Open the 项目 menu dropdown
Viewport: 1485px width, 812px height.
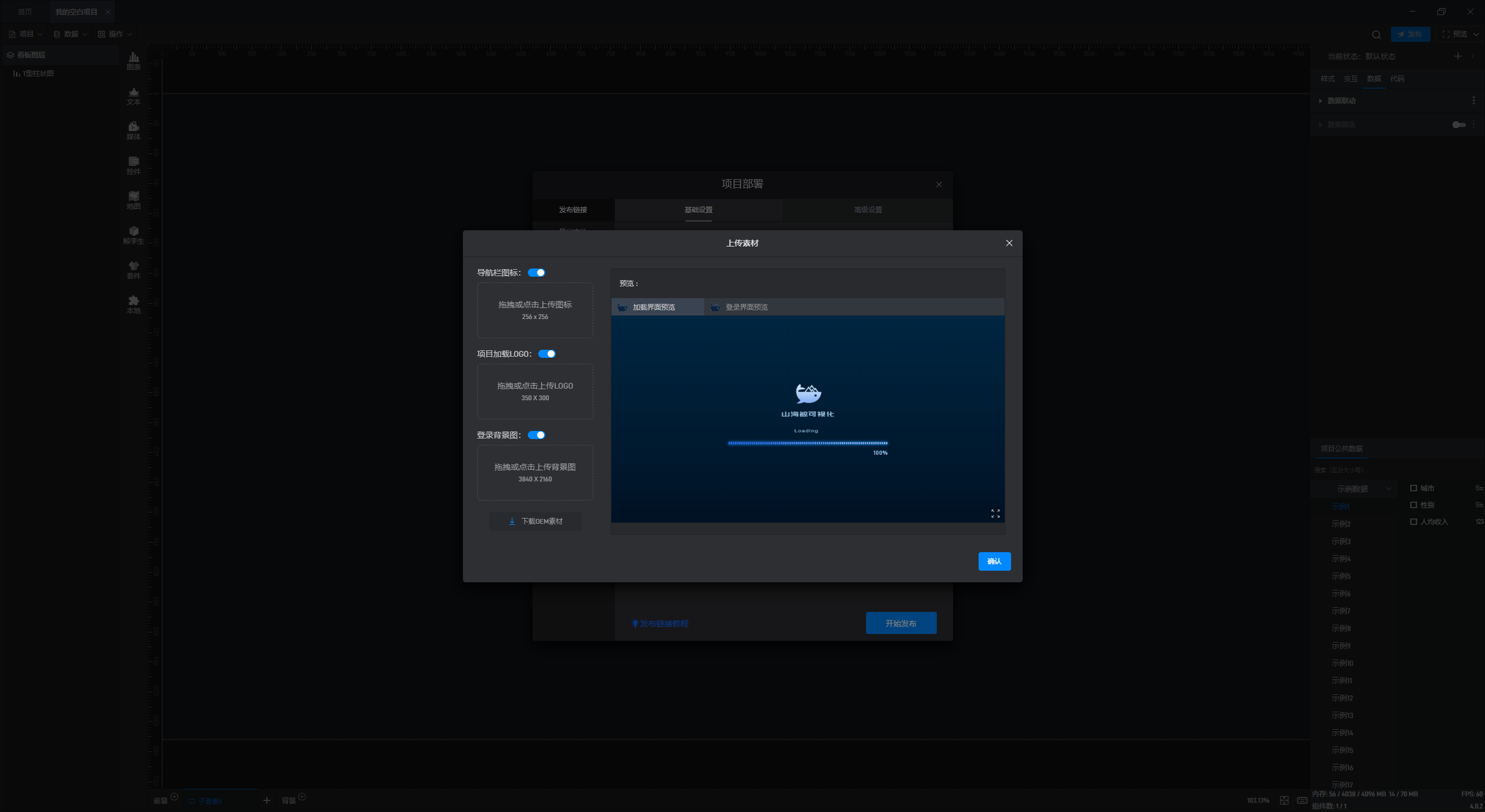tap(26, 34)
